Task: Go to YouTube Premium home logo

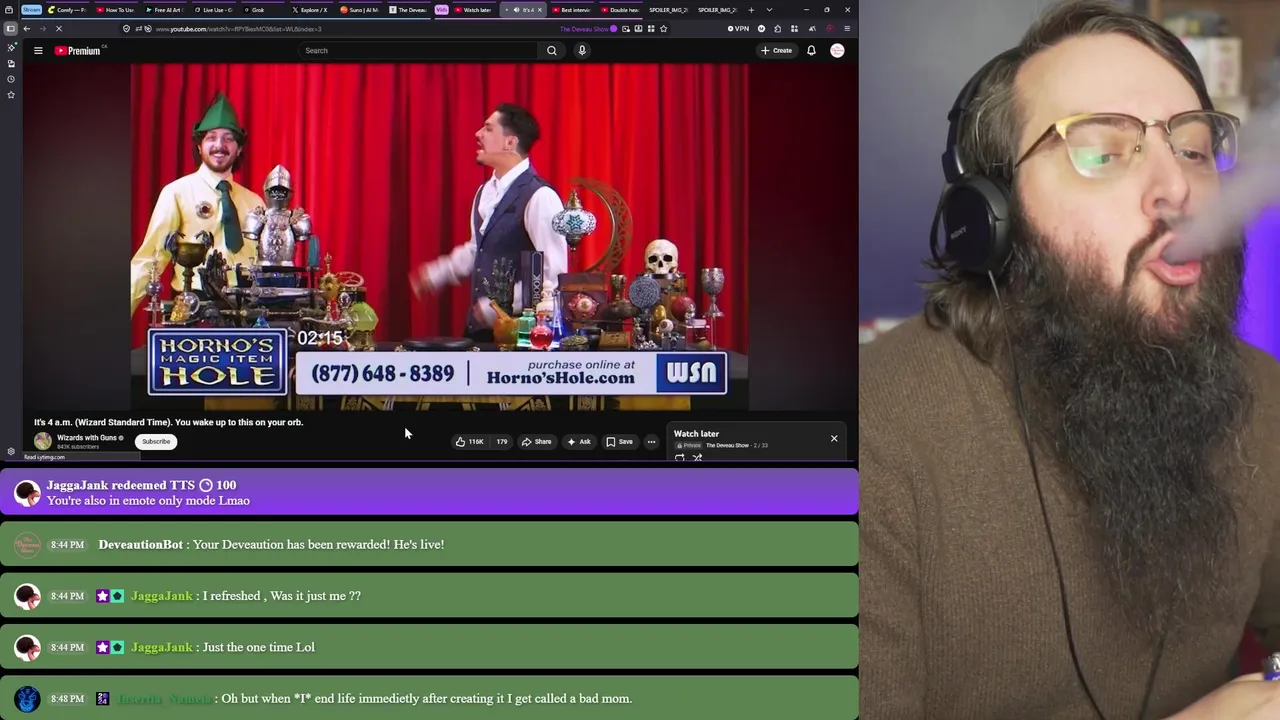Action: (x=79, y=50)
